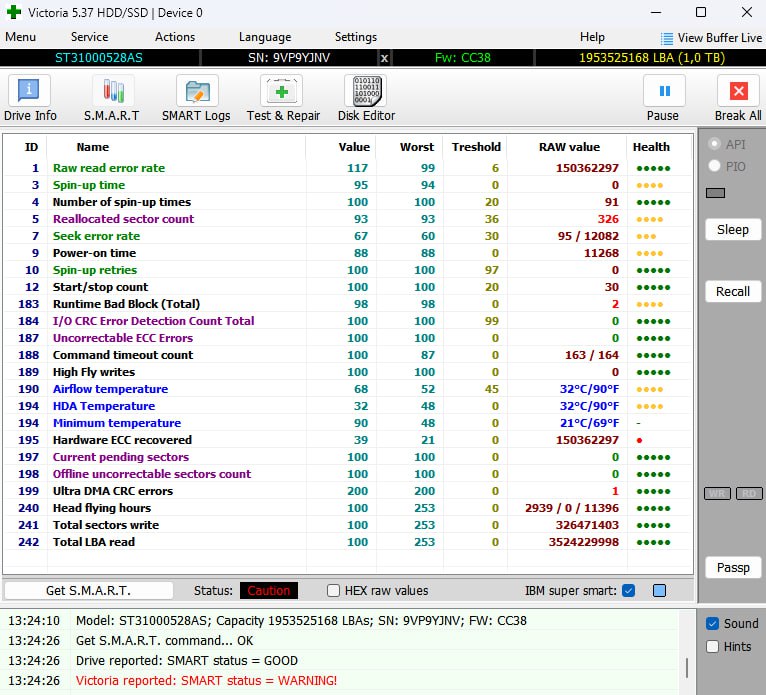Image resolution: width=766 pixels, height=695 pixels.
Task: Toggle the IBM super smart checkbox
Action: point(628,590)
